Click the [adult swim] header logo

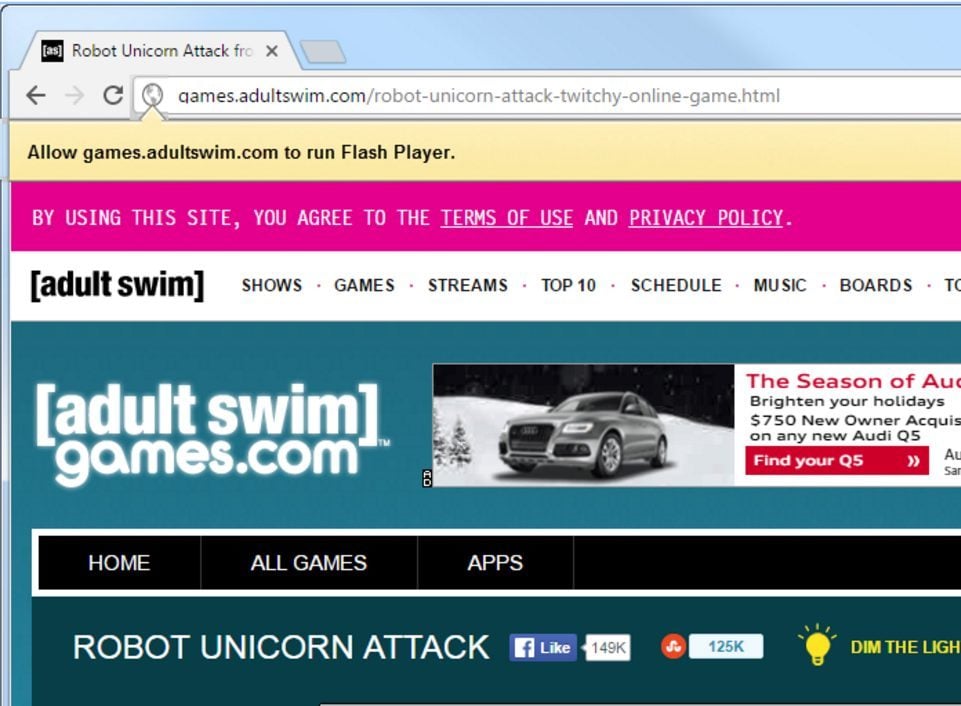[117, 285]
